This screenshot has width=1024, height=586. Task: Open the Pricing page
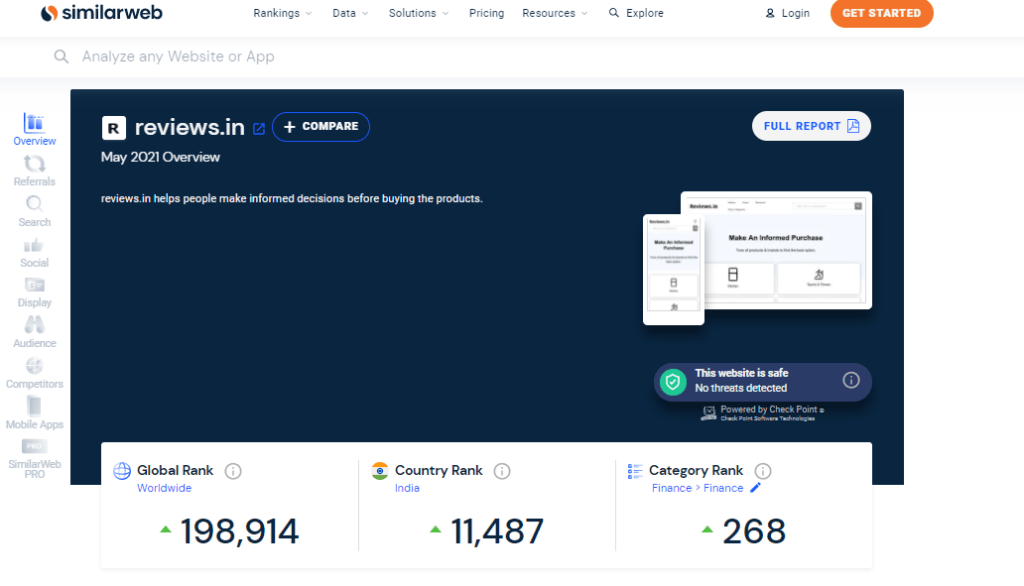tap(487, 13)
